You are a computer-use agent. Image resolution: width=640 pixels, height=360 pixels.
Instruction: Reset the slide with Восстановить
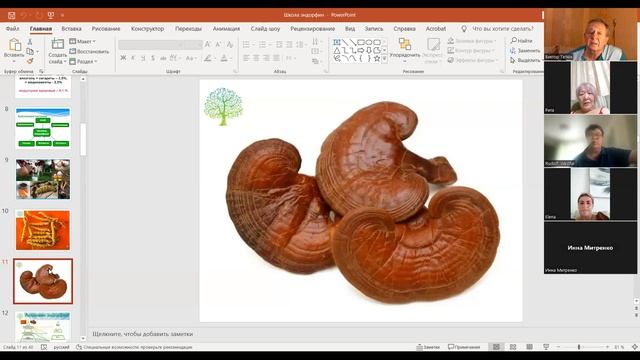(89, 51)
